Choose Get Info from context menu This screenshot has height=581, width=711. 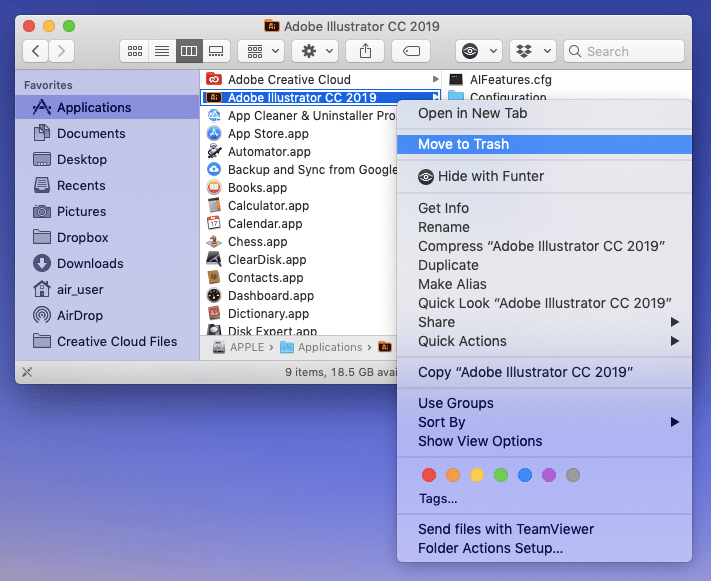point(544,208)
